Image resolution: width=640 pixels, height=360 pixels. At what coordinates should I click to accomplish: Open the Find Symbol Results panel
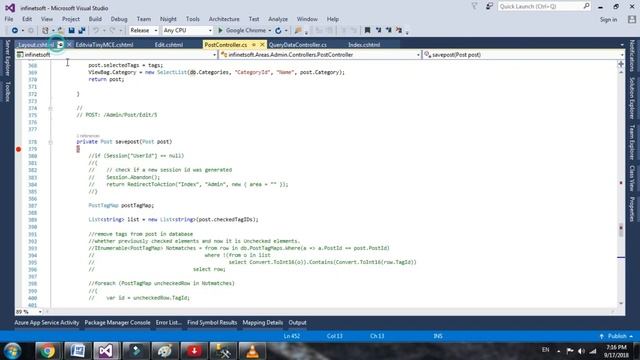point(212,322)
